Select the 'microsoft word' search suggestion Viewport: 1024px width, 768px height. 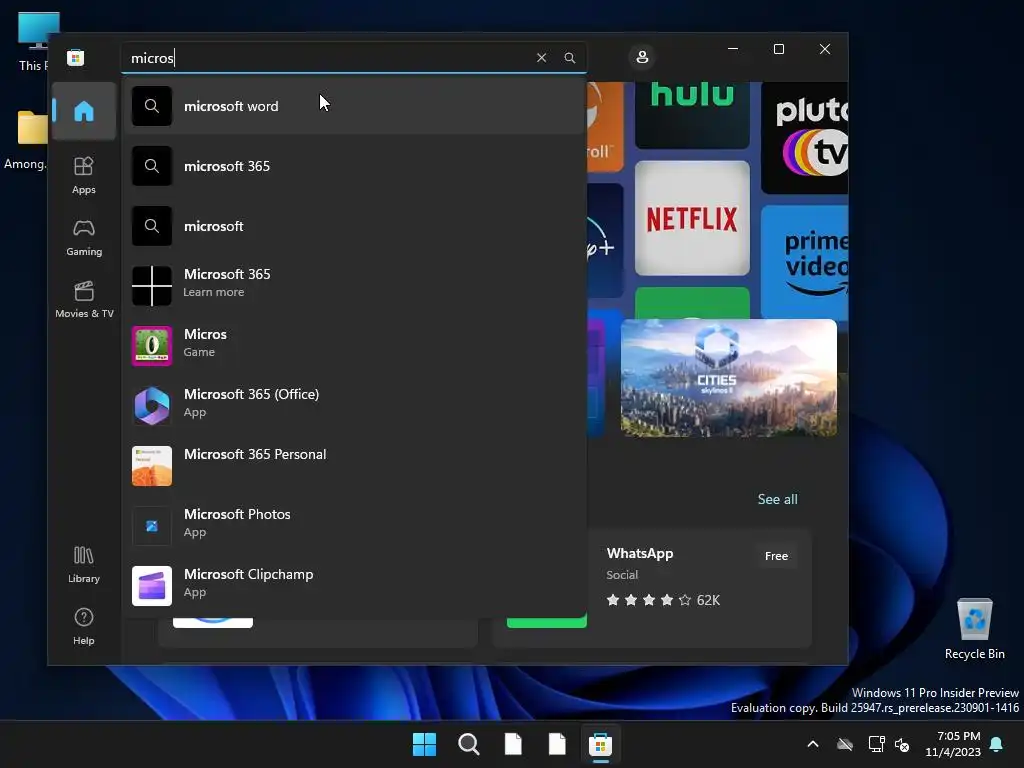tap(354, 106)
